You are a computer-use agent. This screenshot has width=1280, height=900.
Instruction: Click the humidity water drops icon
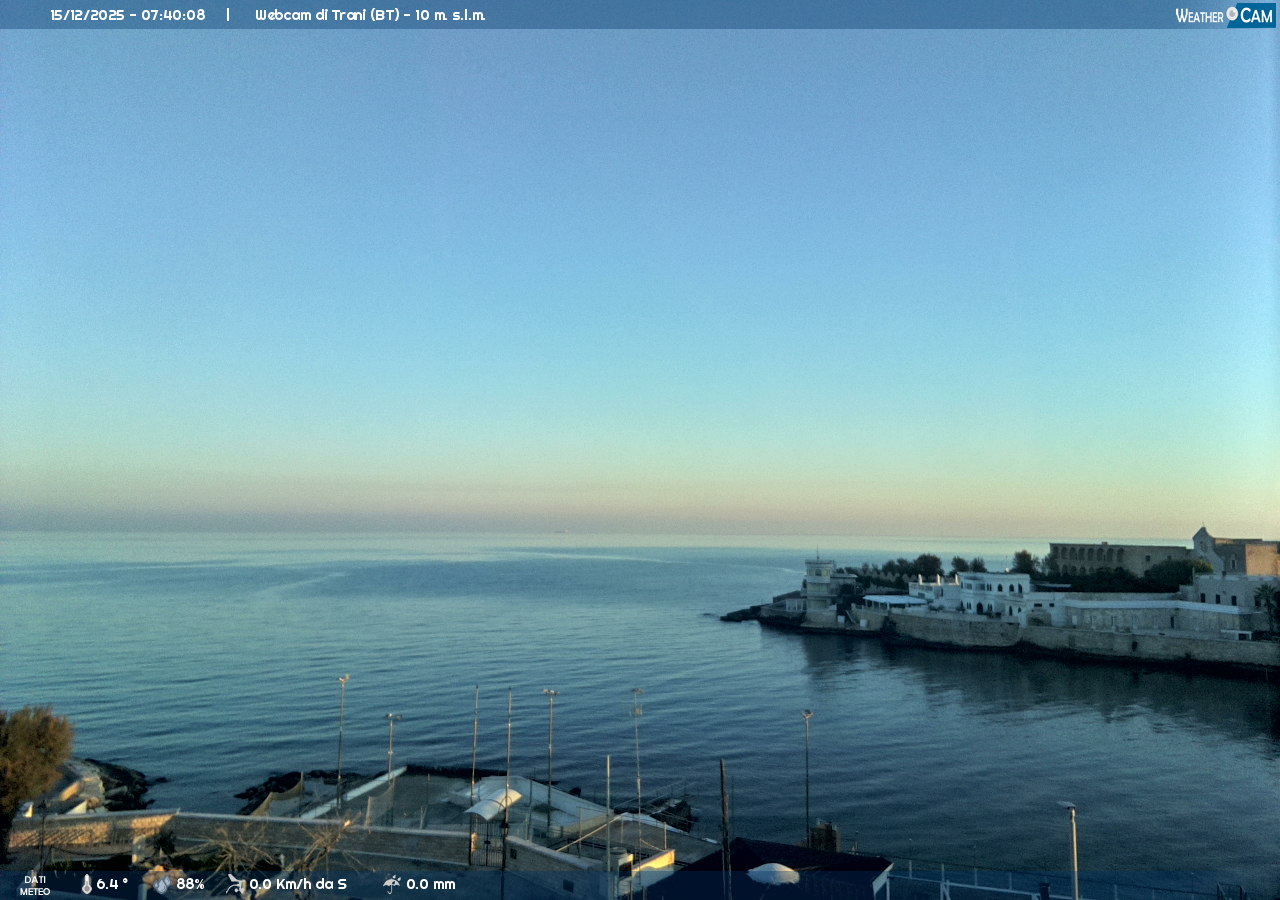[161, 884]
